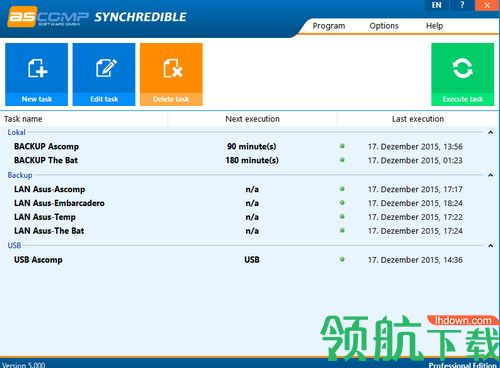Switch language via EN button
Screen dimensions: 500x368
coord(437,5)
